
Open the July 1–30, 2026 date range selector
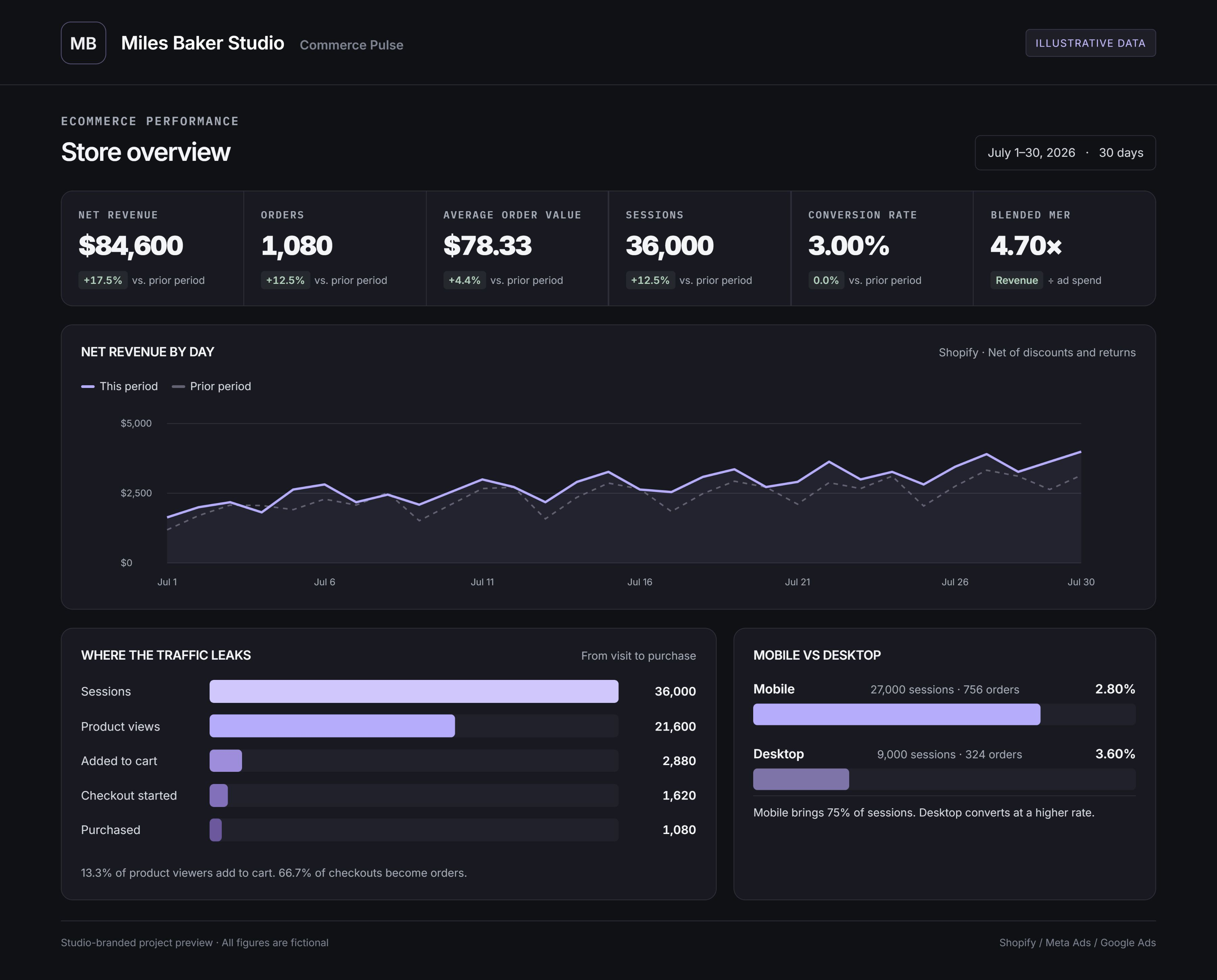coord(1065,152)
